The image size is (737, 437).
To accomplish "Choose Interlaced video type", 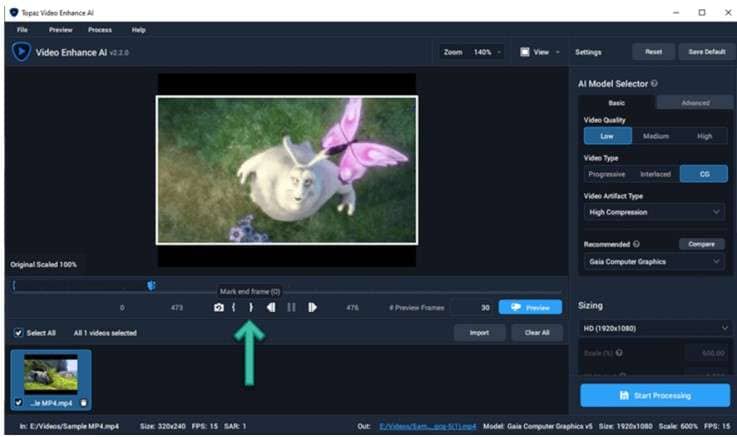I will tap(655, 174).
